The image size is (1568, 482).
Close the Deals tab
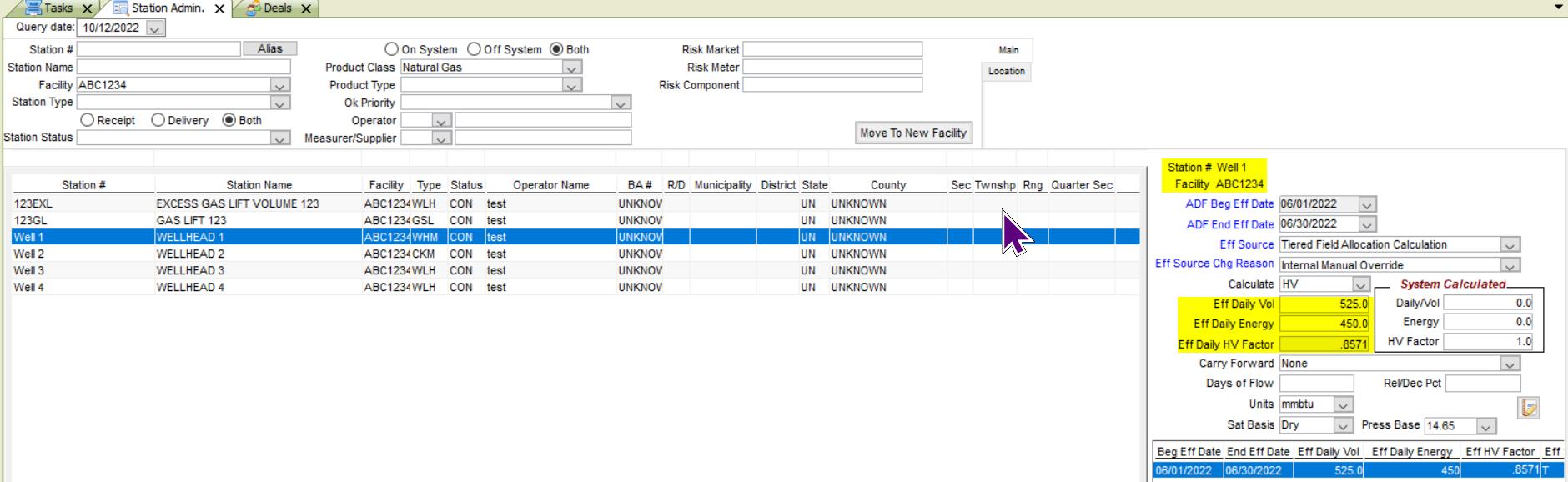(306, 8)
